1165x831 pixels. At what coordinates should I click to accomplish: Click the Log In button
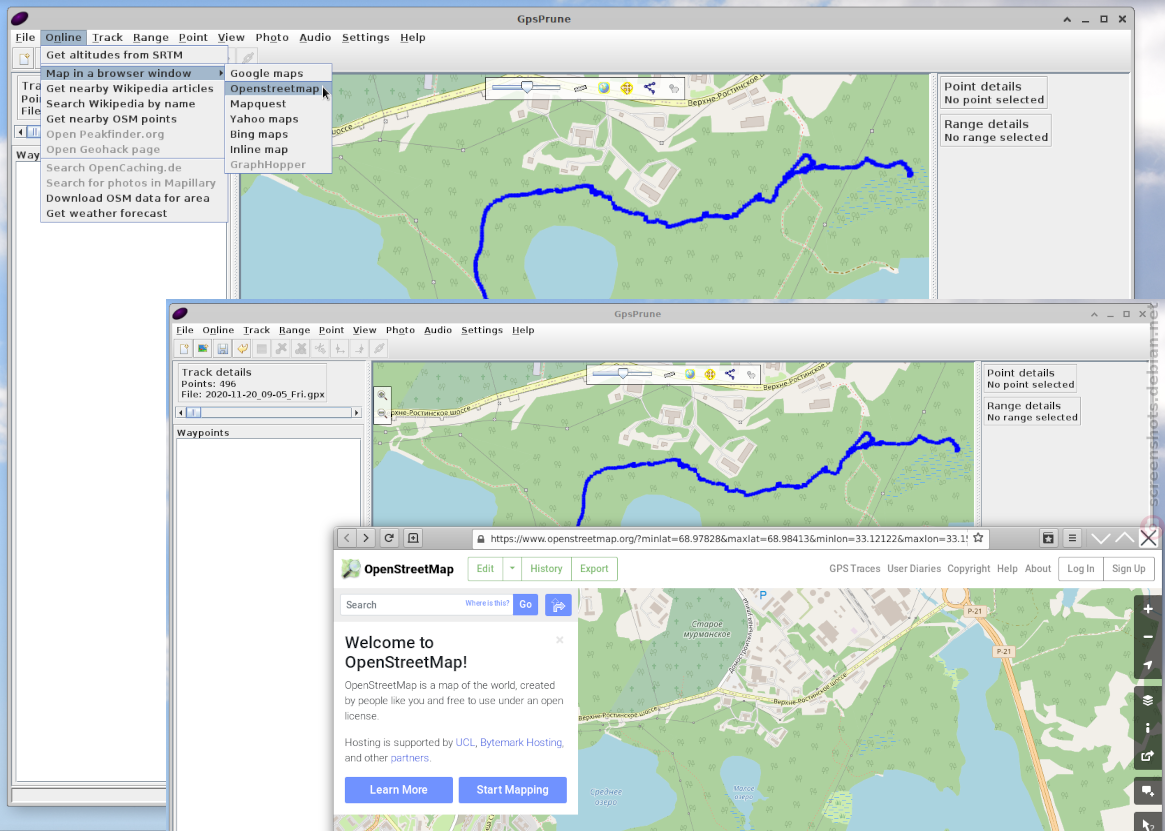[1080, 569]
